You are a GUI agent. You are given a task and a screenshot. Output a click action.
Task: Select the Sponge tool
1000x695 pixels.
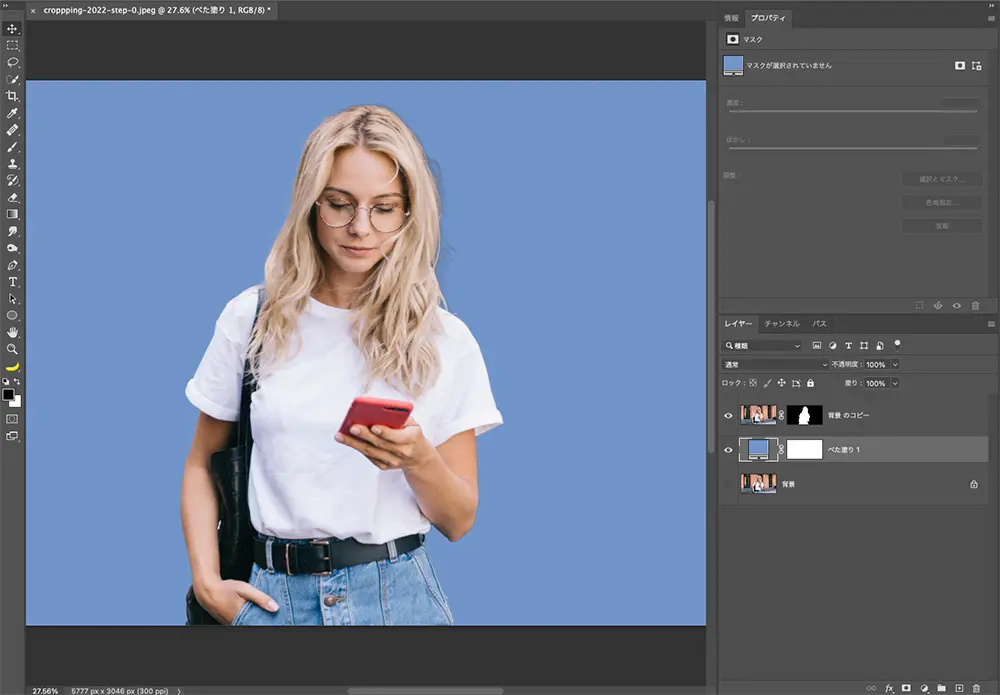tap(12, 248)
